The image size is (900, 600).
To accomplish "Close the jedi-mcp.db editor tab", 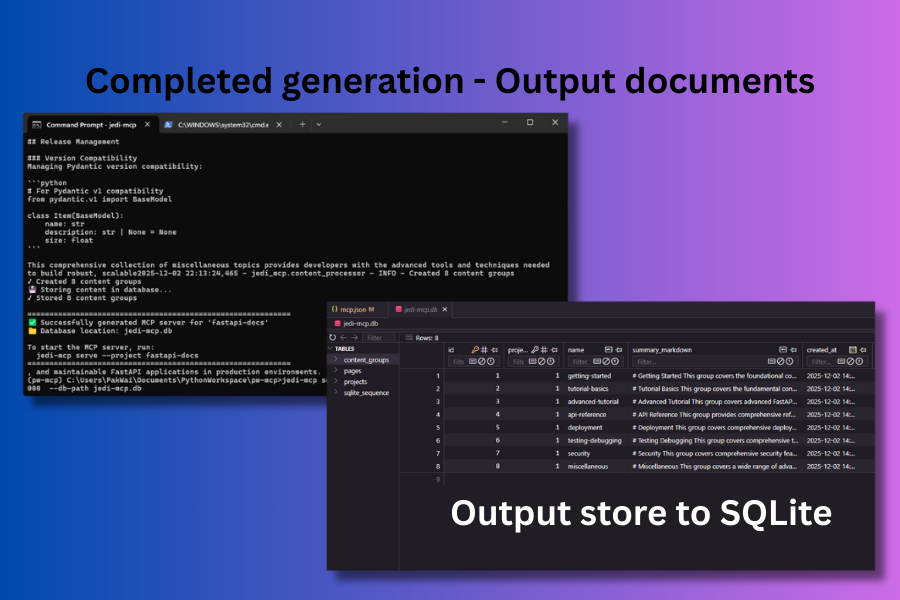I will point(445,309).
